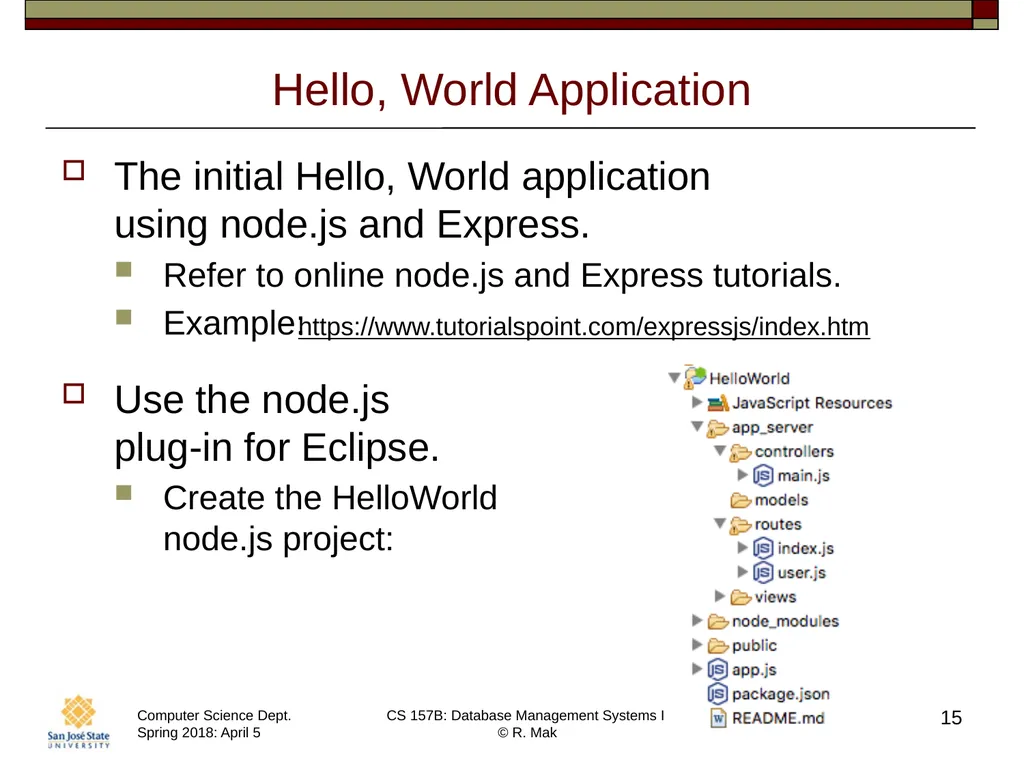The image size is (1024, 768).
Task: Select the routes folder label
Action: point(778,524)
